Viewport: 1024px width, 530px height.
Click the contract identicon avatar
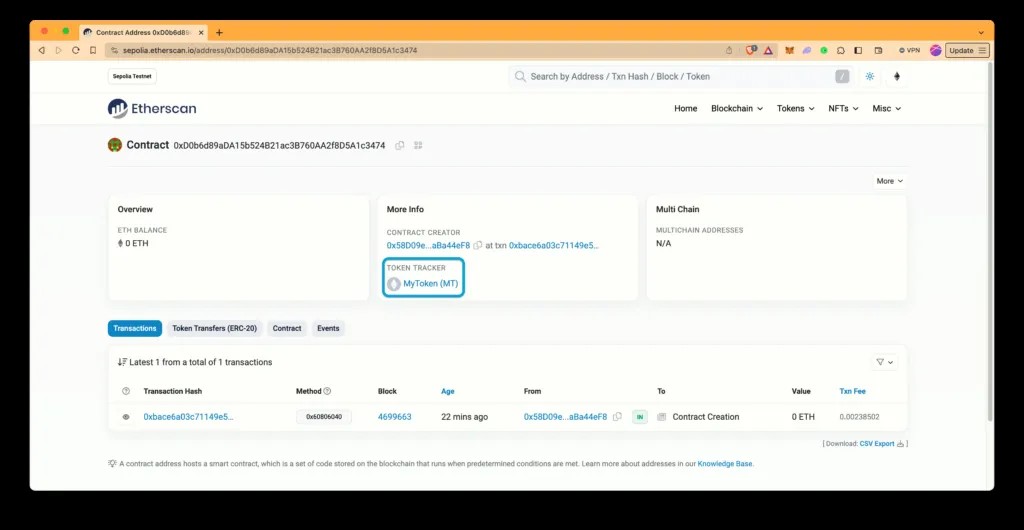click(115, 145)
